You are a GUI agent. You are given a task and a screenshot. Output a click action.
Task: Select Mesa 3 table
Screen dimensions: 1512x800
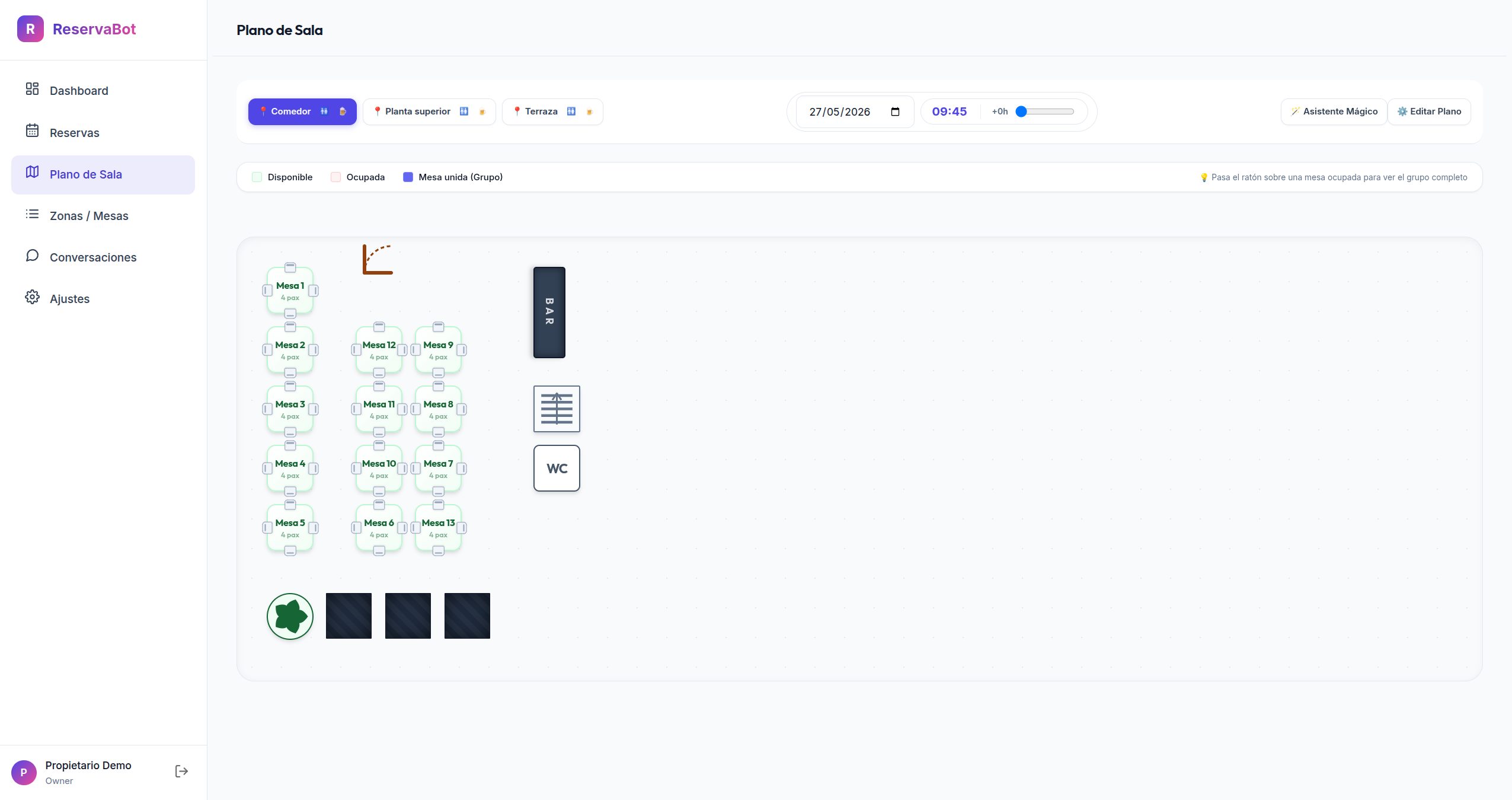[x=290, y=409]
